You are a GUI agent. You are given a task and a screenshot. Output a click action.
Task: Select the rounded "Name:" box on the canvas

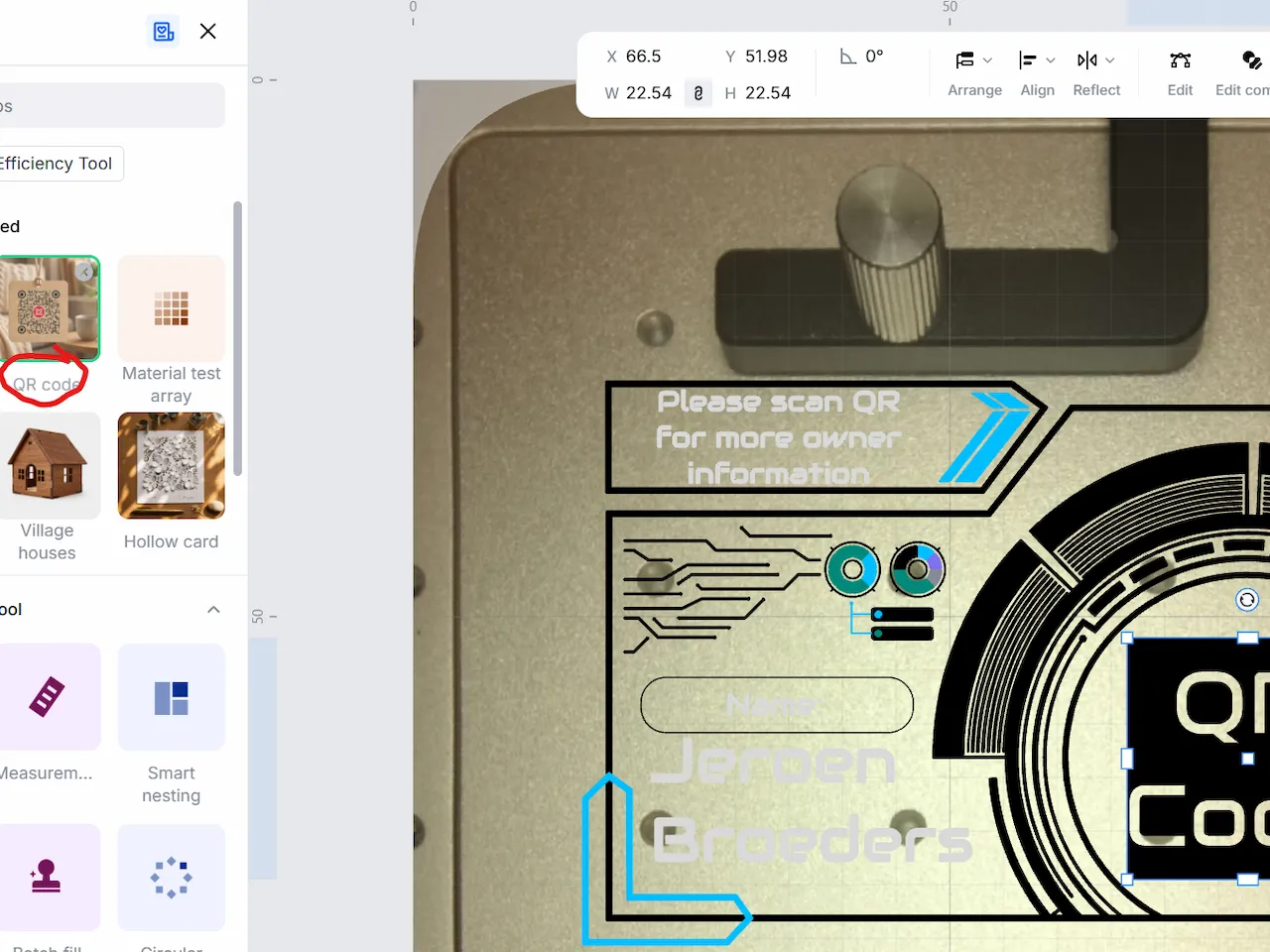click(x=777, y=705)
